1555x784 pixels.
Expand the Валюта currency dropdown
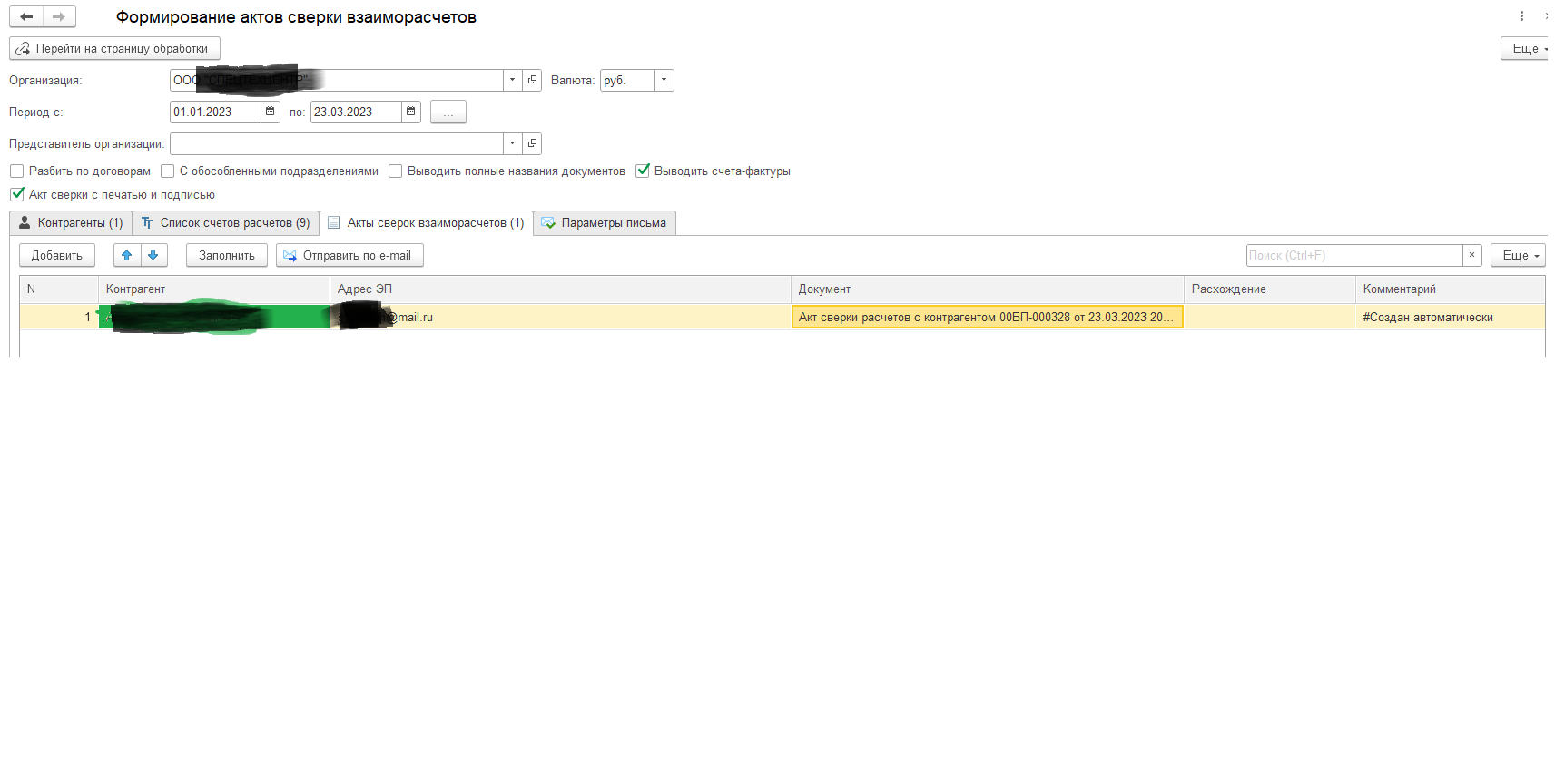(664, 80)
